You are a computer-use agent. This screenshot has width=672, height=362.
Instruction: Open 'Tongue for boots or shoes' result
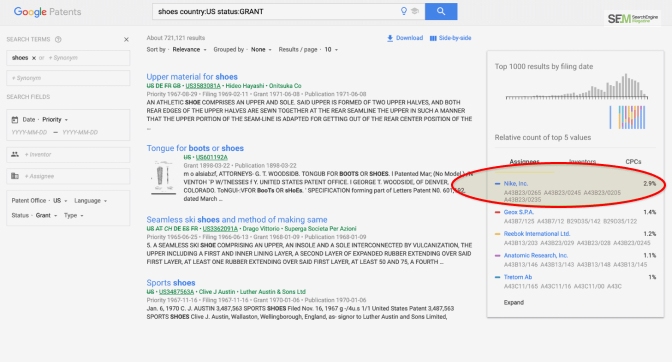(195, 148)
